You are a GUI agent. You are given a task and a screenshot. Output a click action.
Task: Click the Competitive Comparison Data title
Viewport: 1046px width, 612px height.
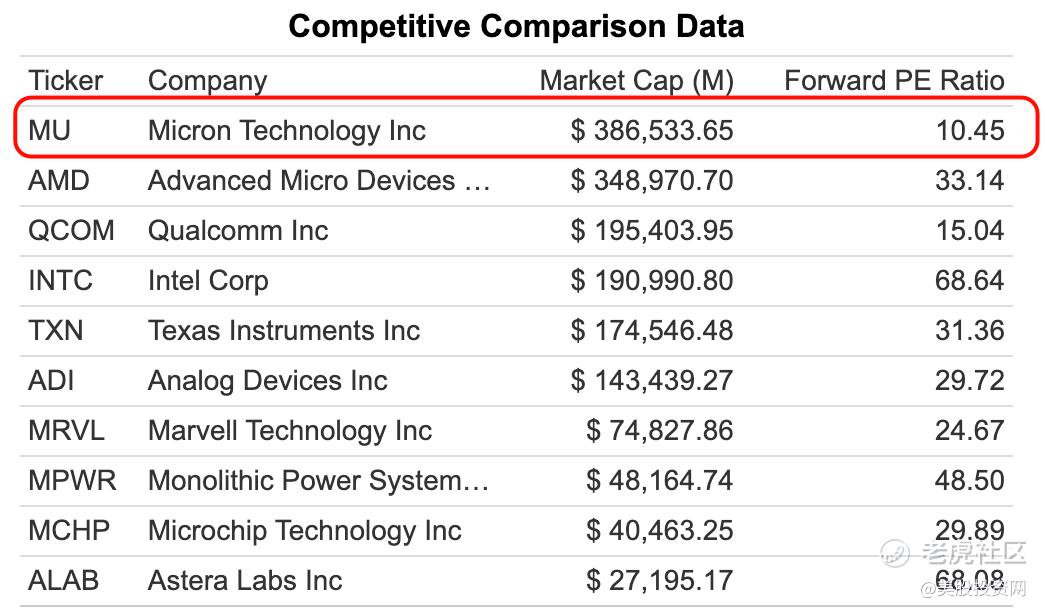click(516, 25)
